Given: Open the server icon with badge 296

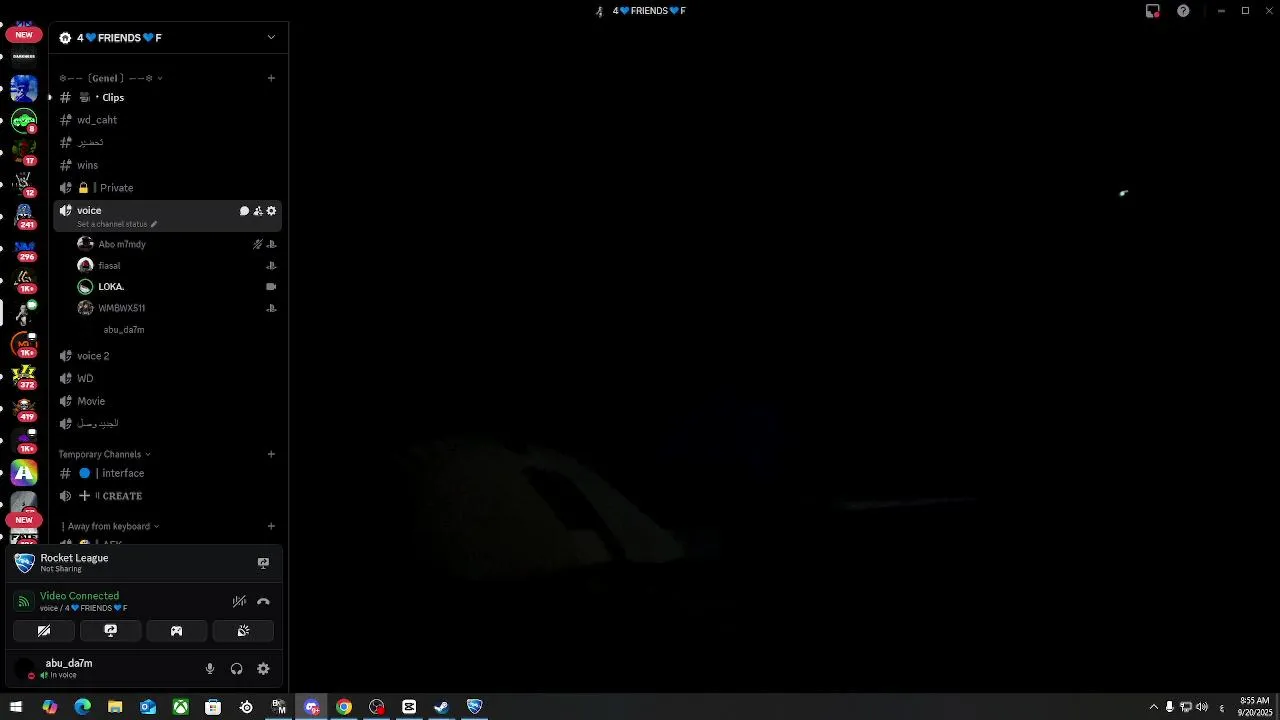Looking at the screenshot, I should [24, 248].
